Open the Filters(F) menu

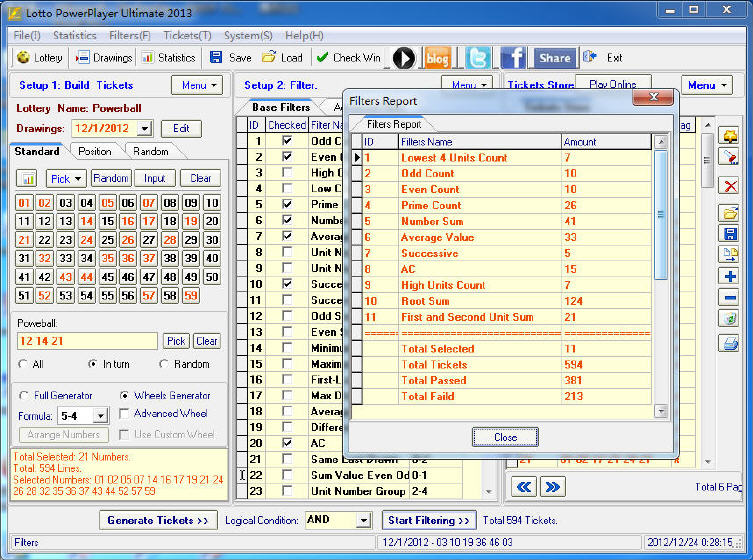pos(130,36)
